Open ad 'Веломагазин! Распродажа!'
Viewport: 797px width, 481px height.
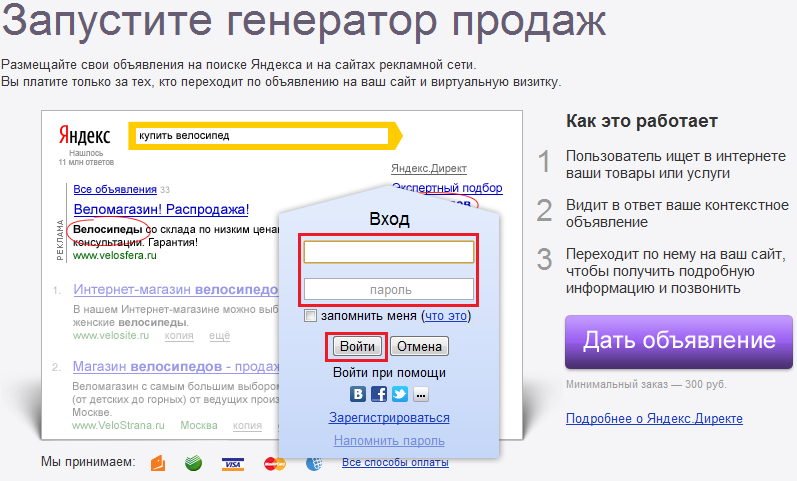[x=162, y=209]
